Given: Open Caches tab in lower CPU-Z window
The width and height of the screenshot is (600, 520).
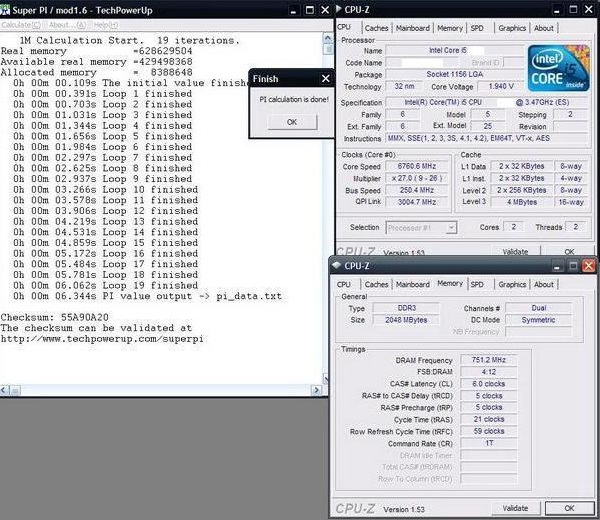Looking at the screenshot, I should [x=376, y=284].
